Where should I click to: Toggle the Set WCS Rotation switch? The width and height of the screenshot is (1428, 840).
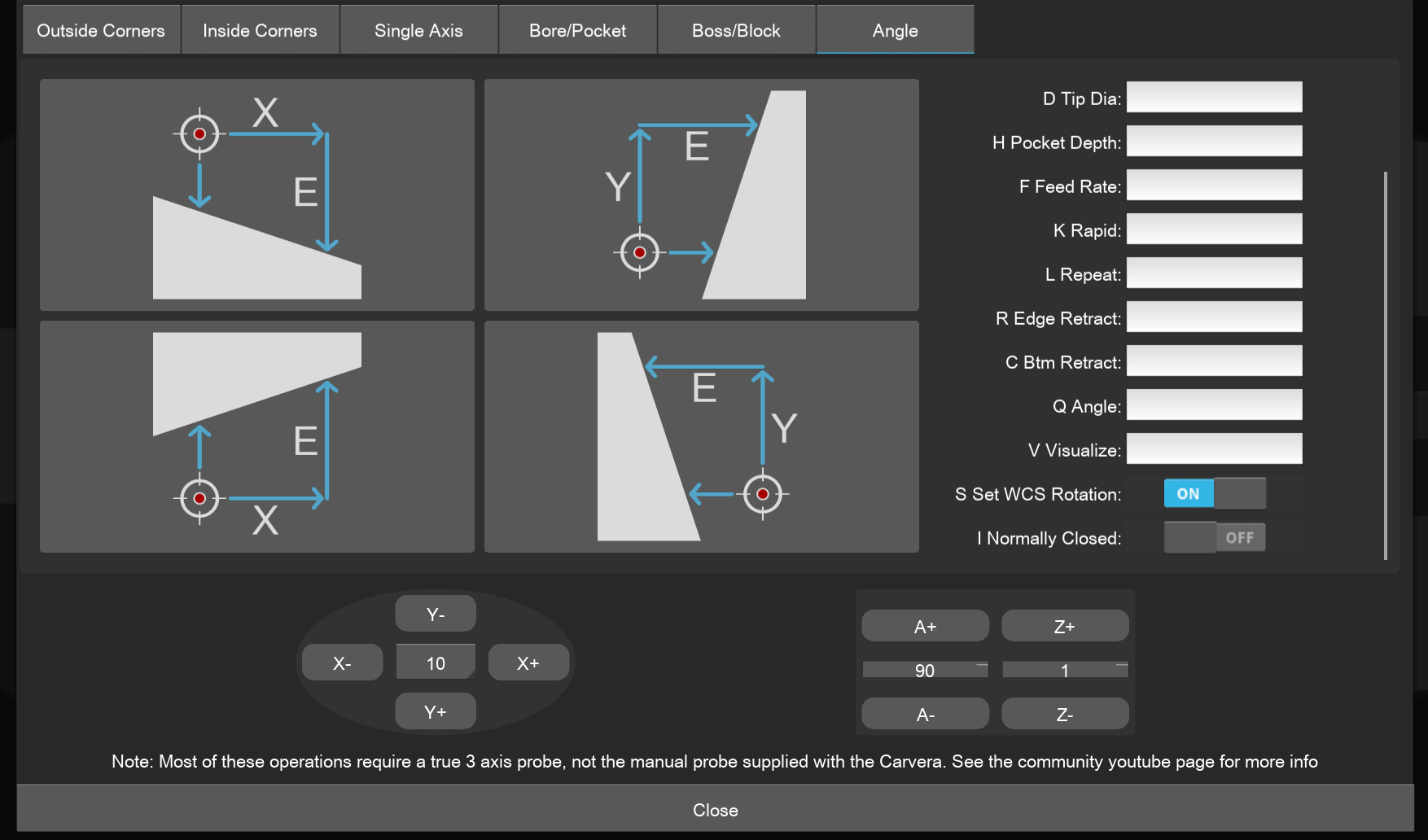(1214, 493)
